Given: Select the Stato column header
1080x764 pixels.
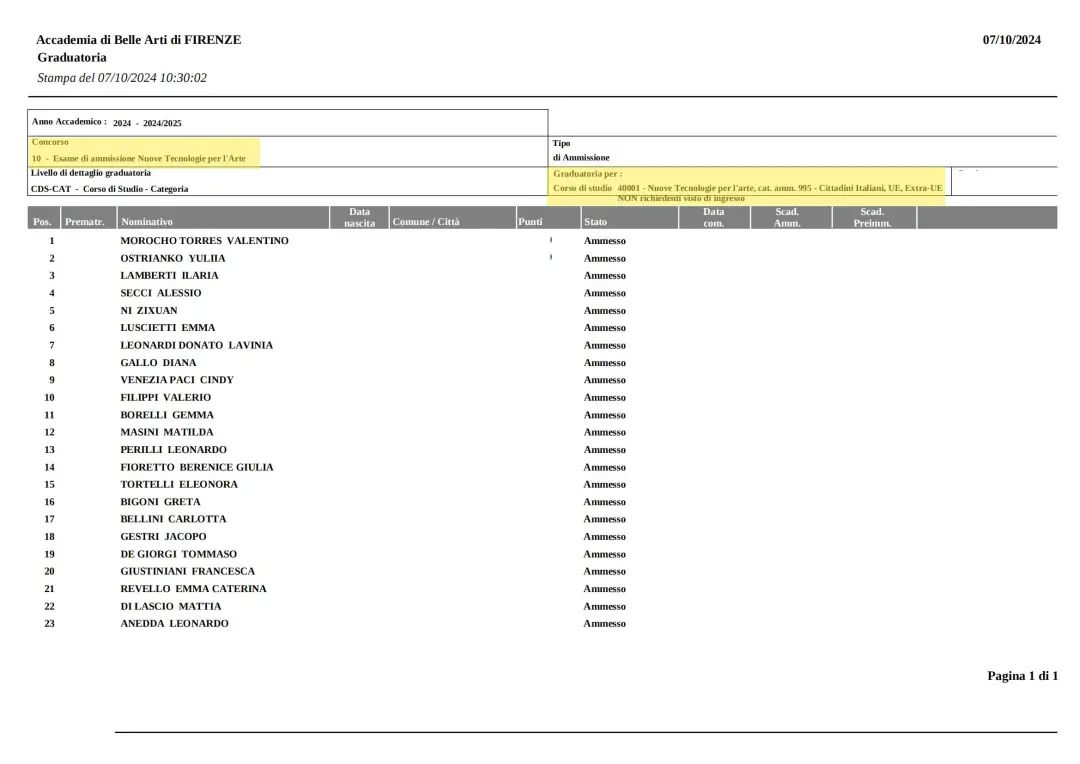Looking at the screenshot, I should pyautogui.click(x=595, y=222).
